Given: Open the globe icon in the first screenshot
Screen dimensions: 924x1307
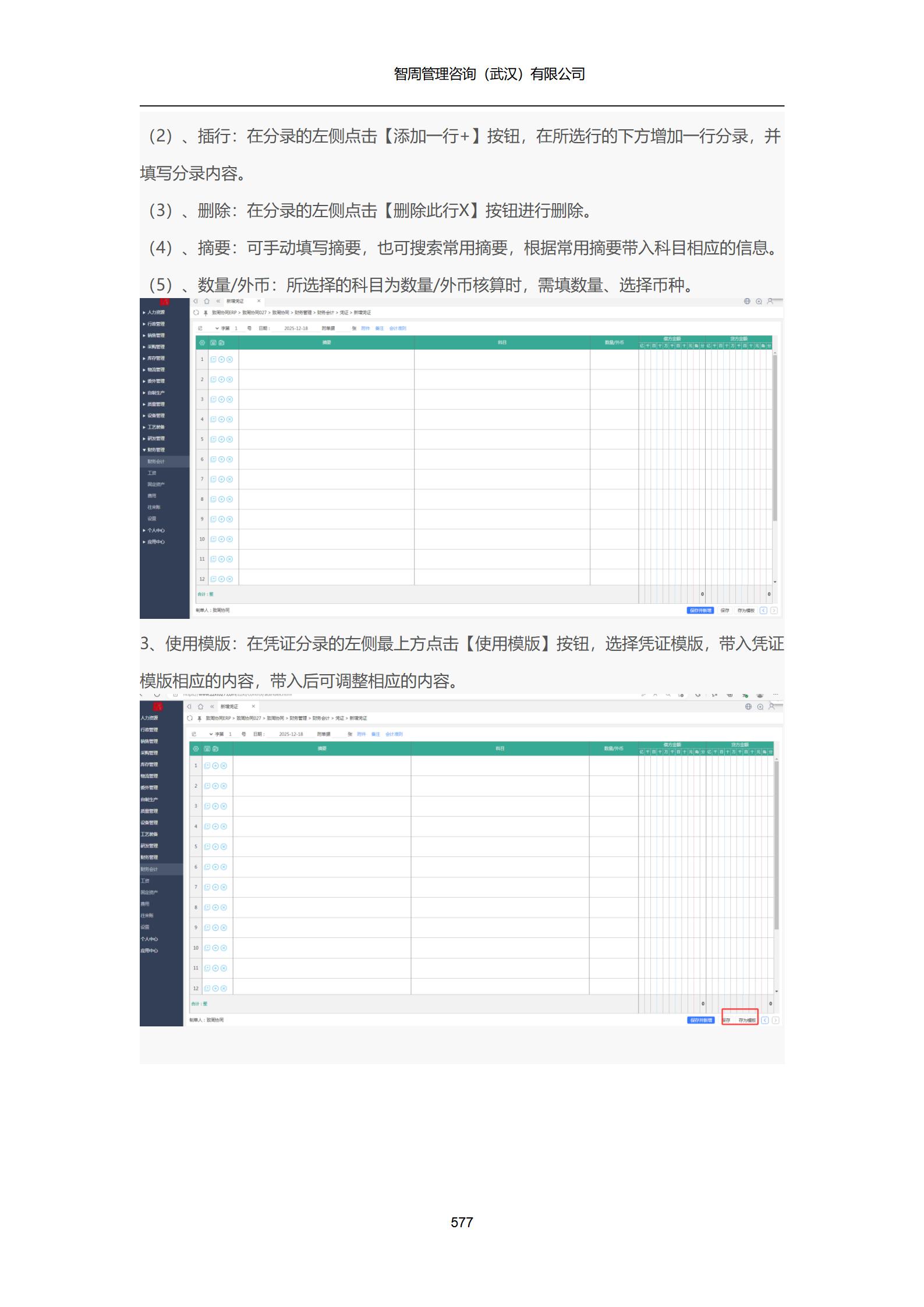Looking at the screenshot, I should 748,301.
